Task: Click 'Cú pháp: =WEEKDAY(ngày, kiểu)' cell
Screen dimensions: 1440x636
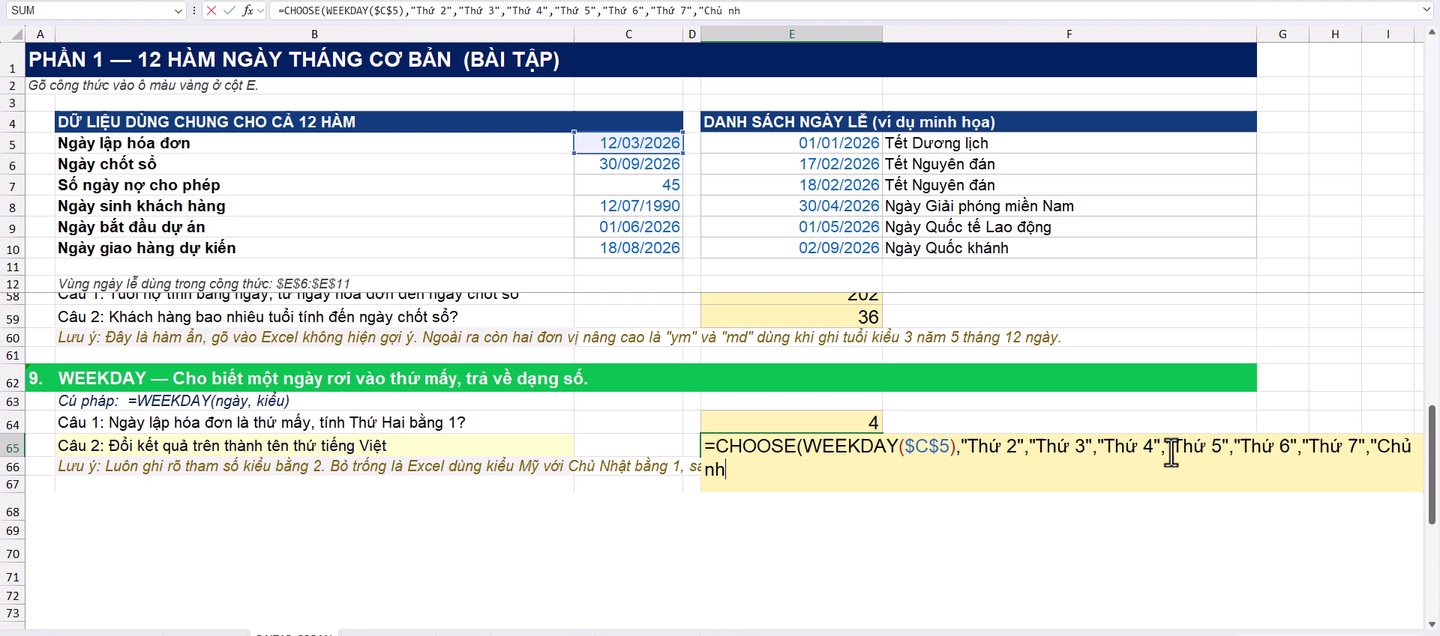Action: tap(174, 401)
